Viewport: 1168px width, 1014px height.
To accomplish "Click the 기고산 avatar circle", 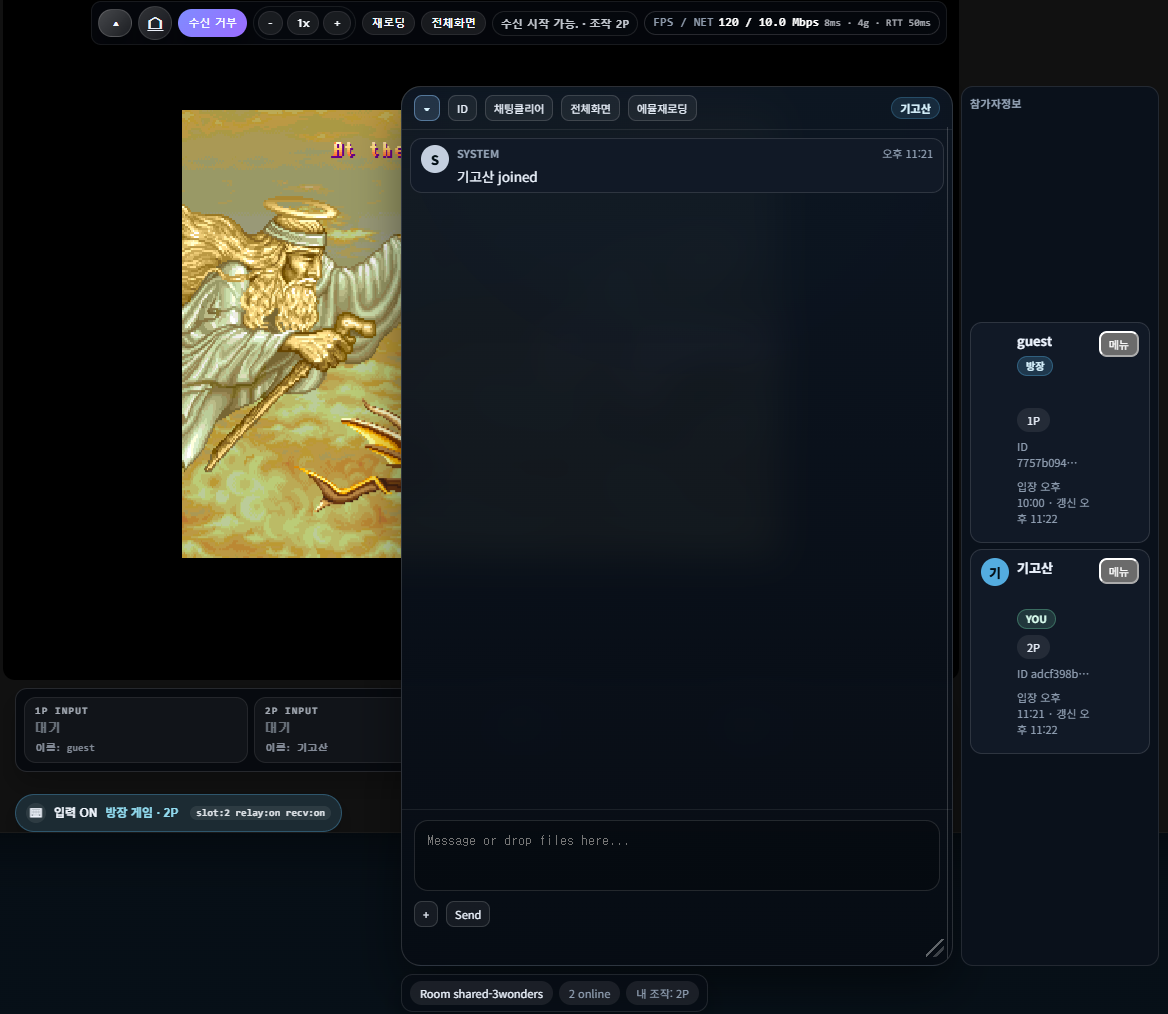I will (x=994, y=572).
